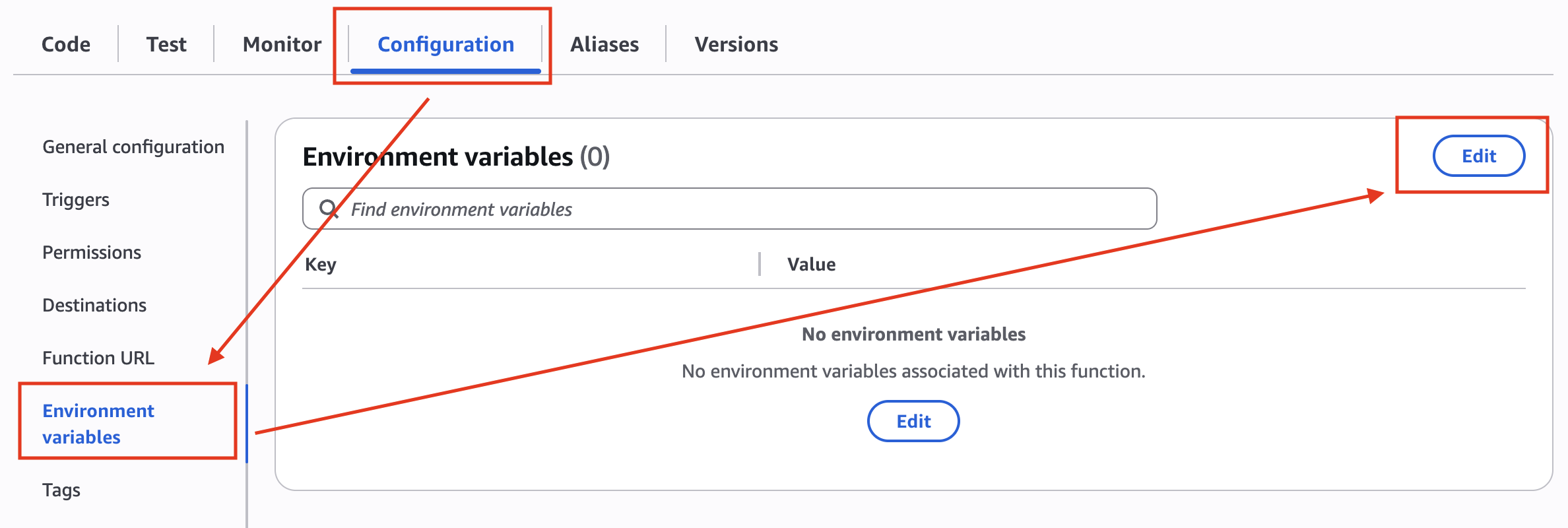Screen dimensions: 1568x528
Task: Open Permissions in the side menu
Action: 92,252
